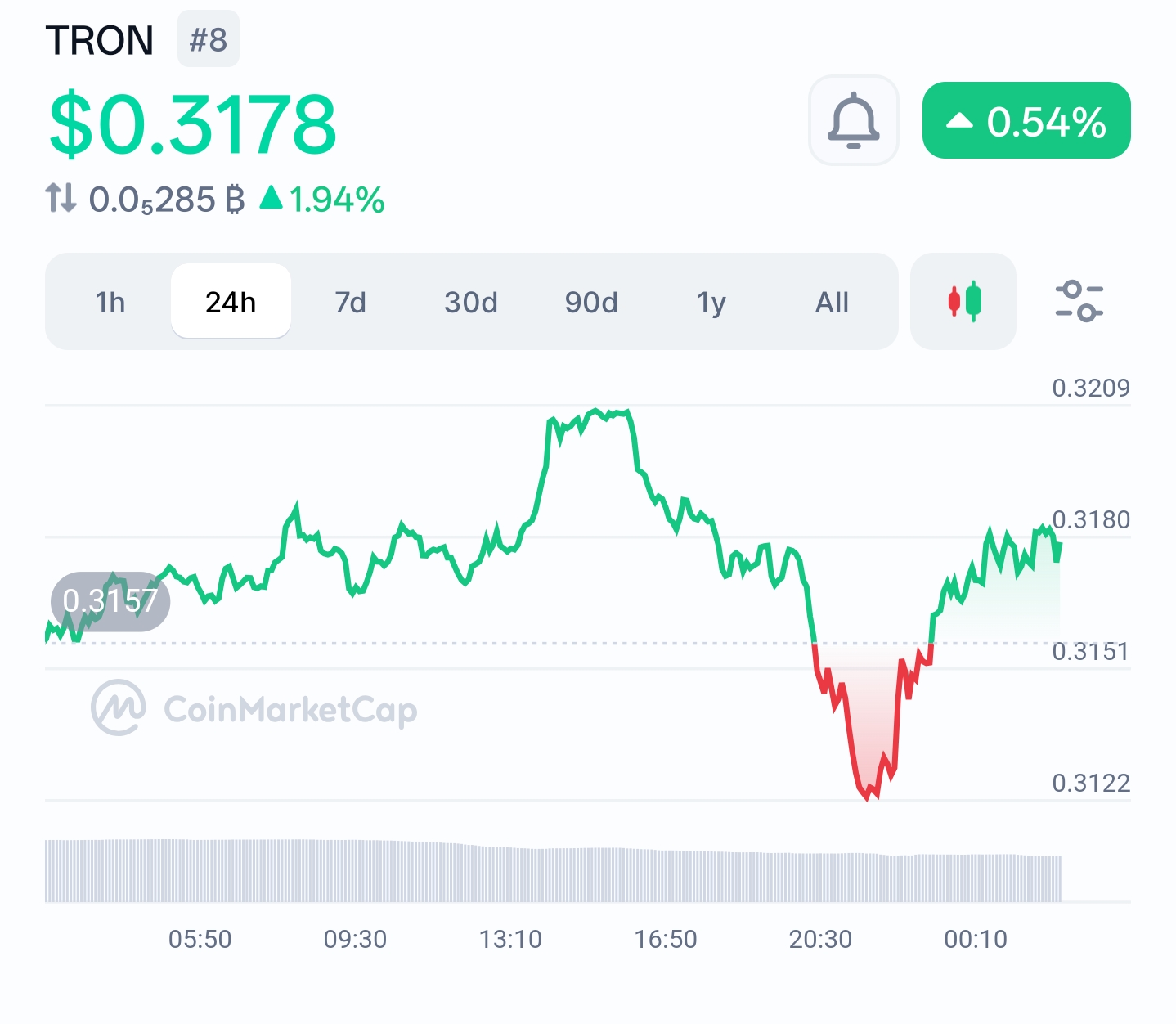1176x1024 pixels.
Task: Choose the 1y timeframe
Action: pyautogui.click(x=711, y=303)
